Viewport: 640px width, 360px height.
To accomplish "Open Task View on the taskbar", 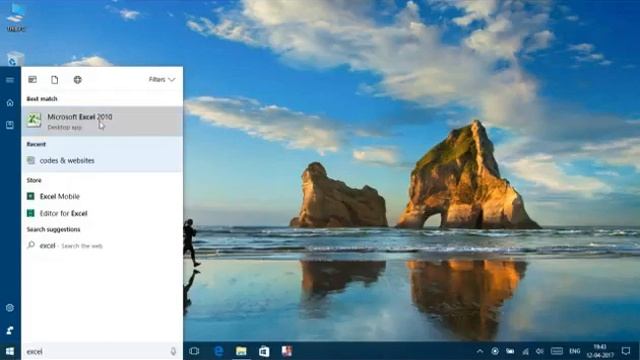I will coord(194,351).
